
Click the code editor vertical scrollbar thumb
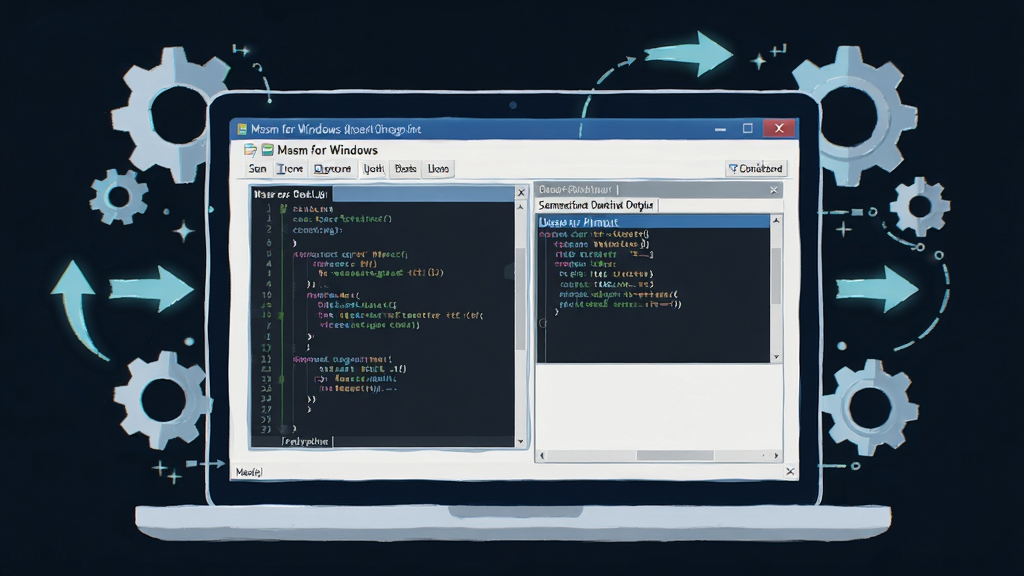(x=520, y=299)
